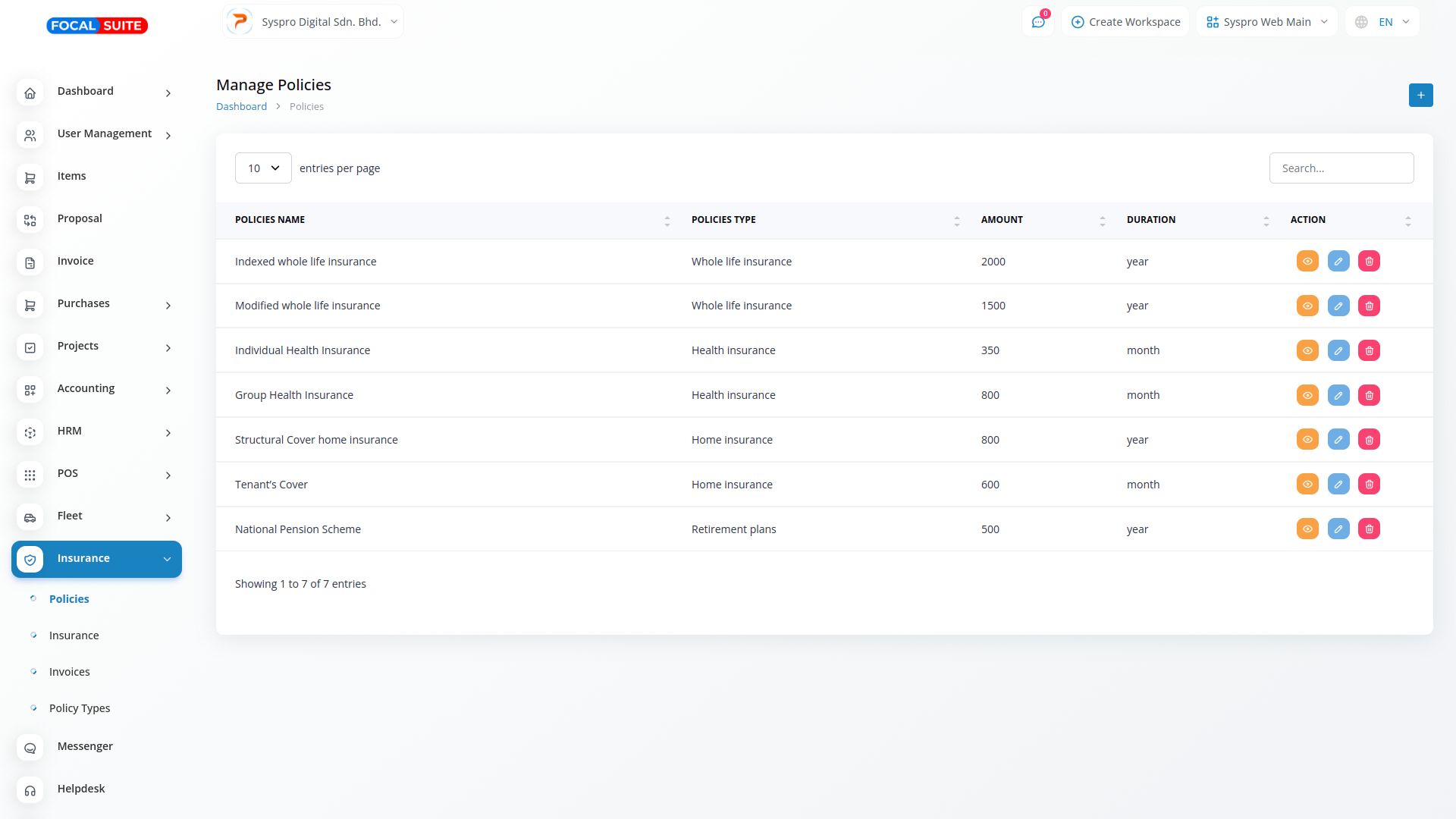Expand the Syspro Web Main workspace dropdown
Image resolution: width=1456 pixels, height=819 pixels.
pyautogui.click(x=1266, y=22)
